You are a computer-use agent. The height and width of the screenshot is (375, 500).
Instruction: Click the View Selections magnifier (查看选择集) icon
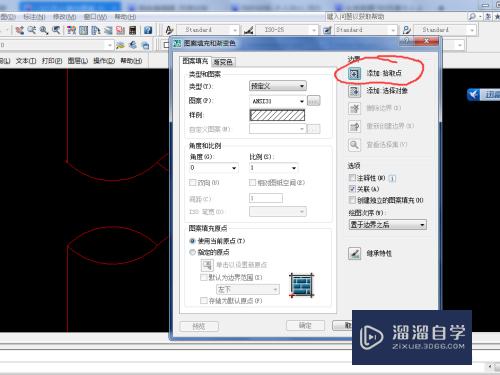pyautogui.click(x=354, y=145)
